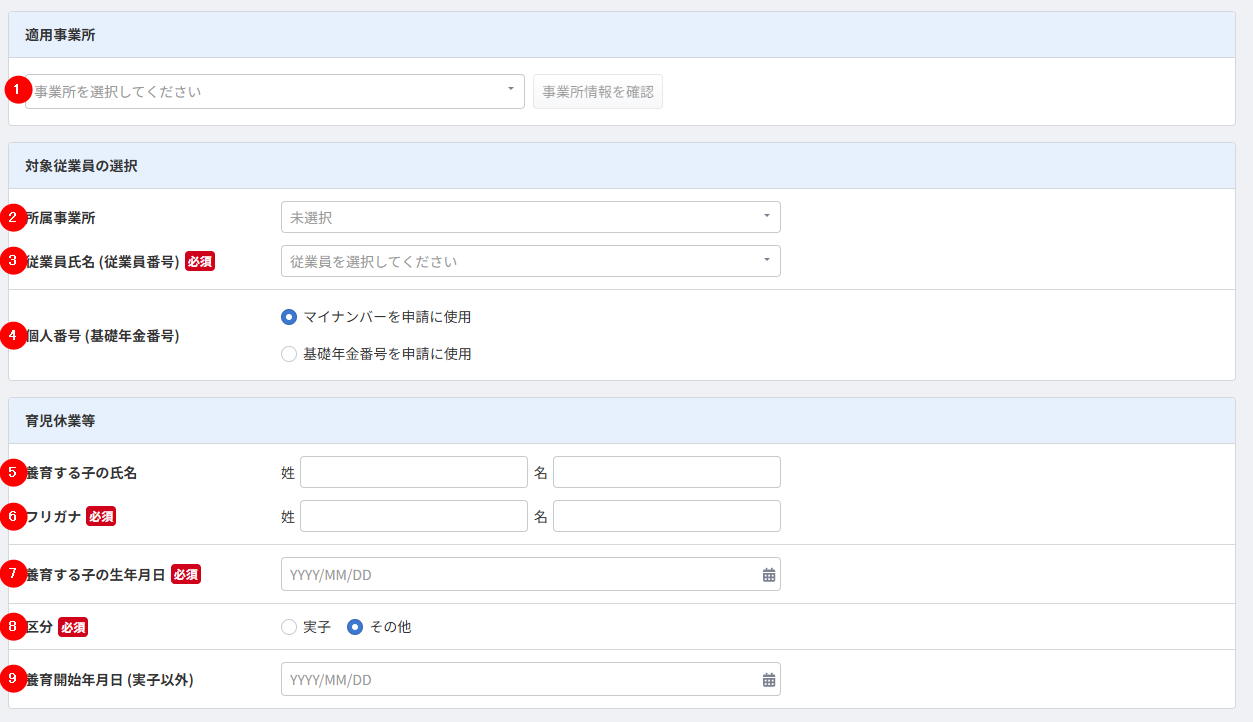Choose 実子 for 区分
Viewport: 1253px width, 722px height.
tap(289, 627)
